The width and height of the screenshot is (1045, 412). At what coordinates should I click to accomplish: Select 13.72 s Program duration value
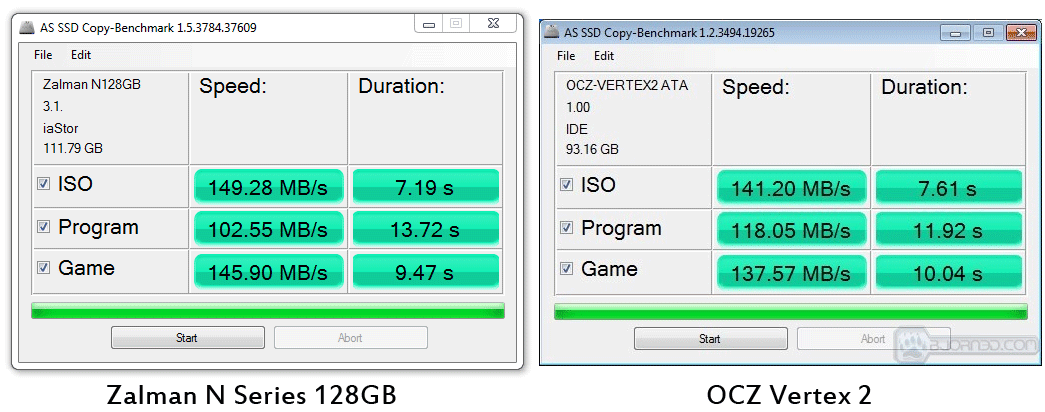[x=426, y=228]
